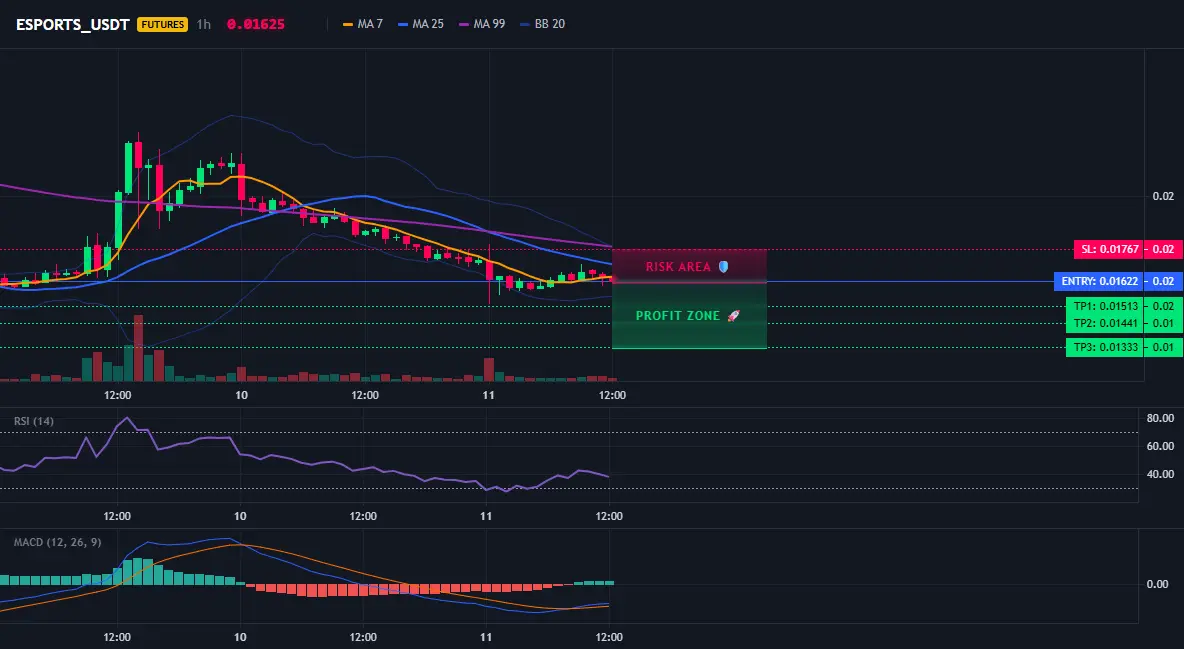
Task: Click the ENTRY: 0.01622 price label
Action: [x=1099, y=281]
